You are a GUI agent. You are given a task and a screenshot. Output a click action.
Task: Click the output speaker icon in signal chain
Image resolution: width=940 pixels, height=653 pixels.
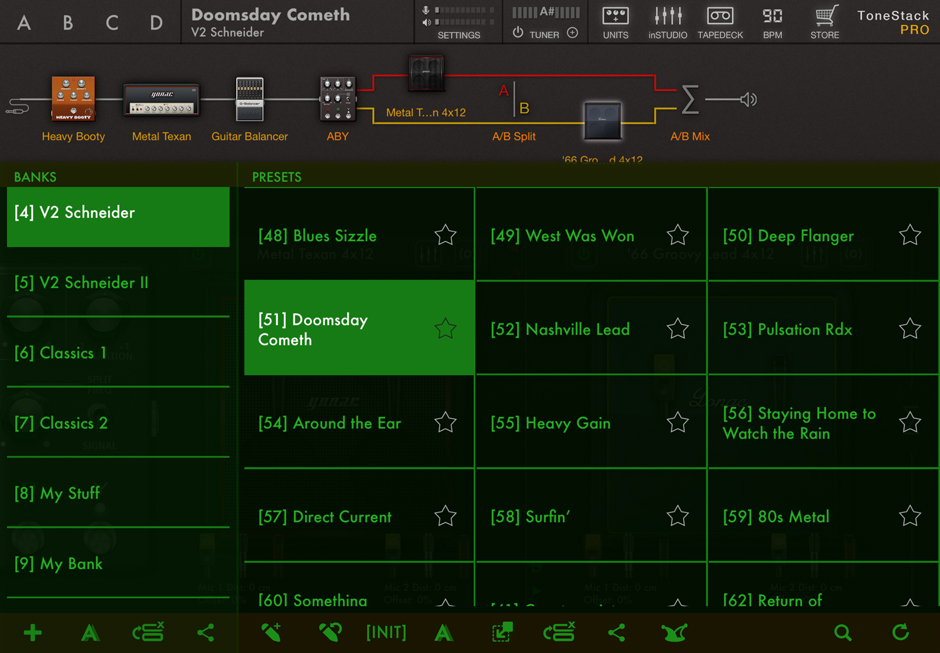748,100
